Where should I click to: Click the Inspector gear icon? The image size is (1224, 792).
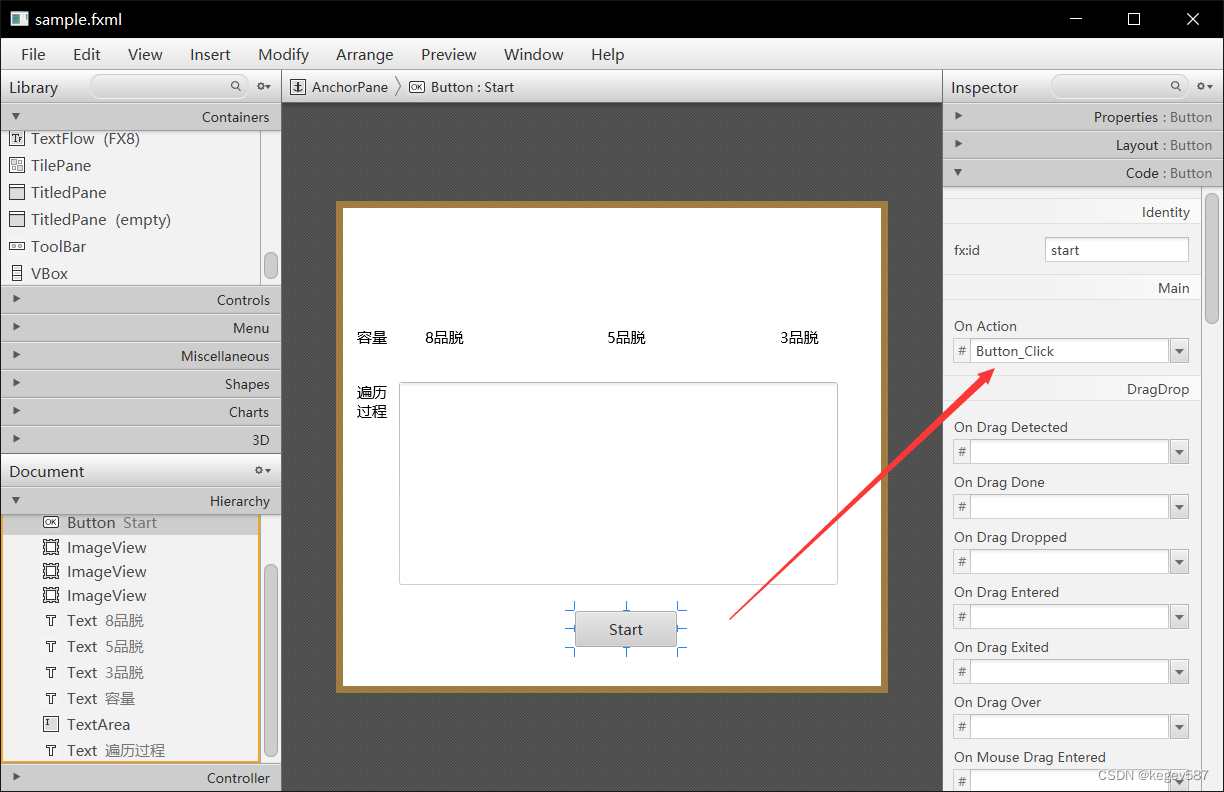point(1203,86)
